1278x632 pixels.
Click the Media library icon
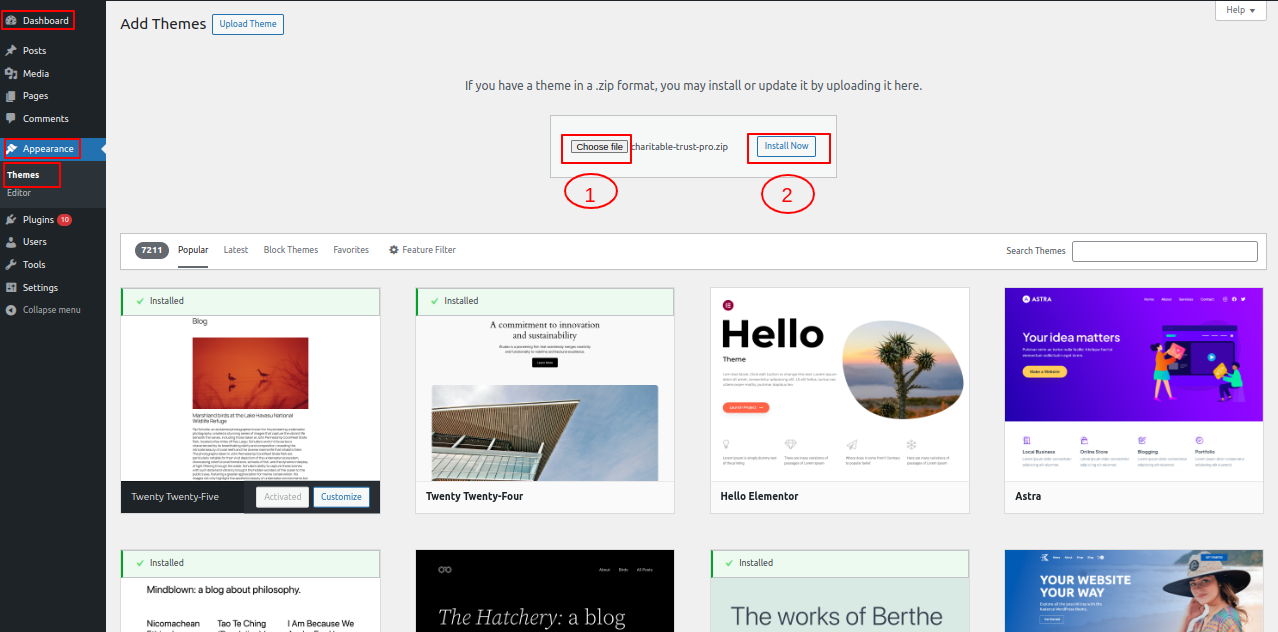click(x=11, y=73)
